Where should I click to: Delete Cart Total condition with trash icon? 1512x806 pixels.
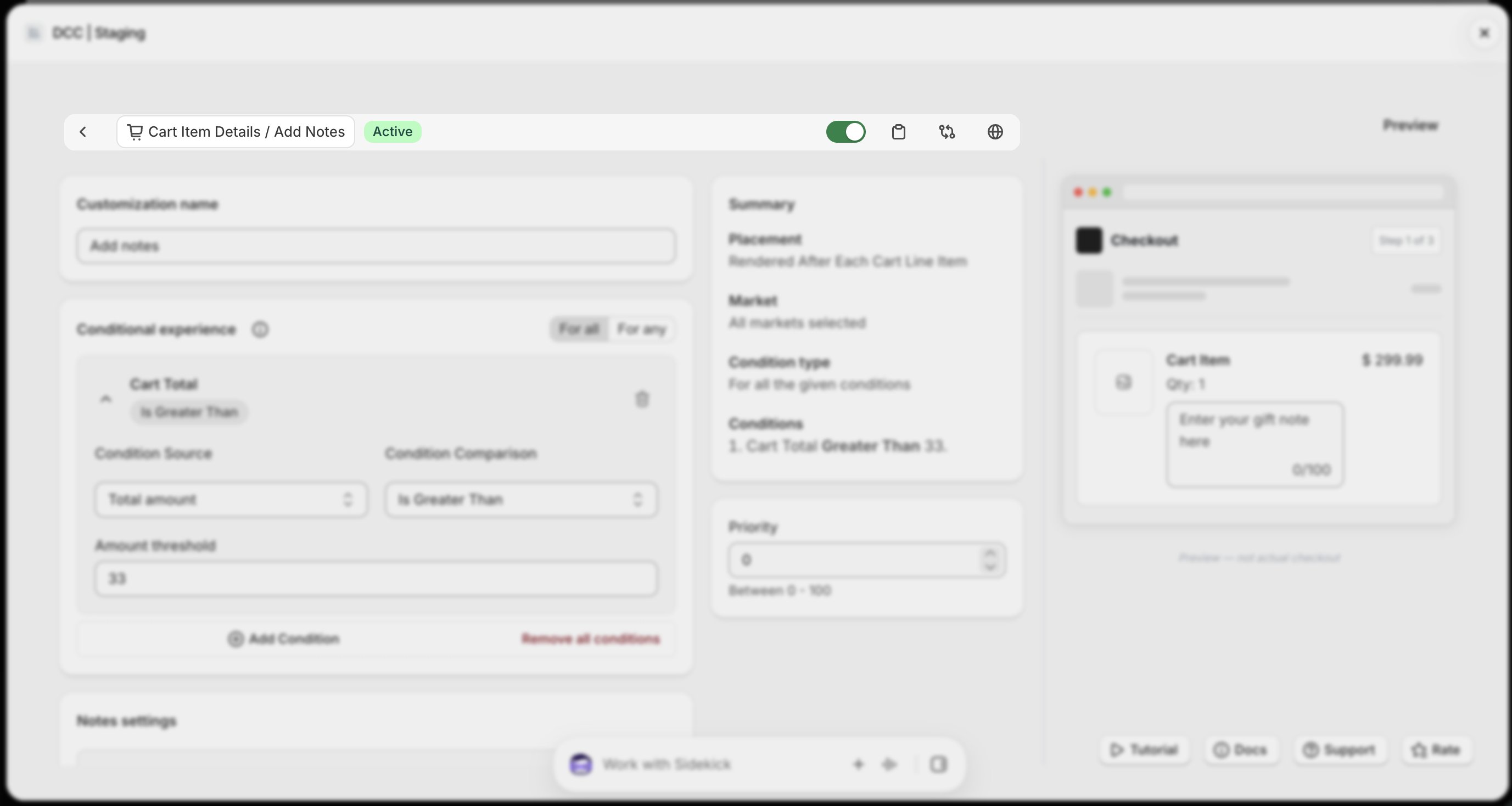[x=642, y=399]
